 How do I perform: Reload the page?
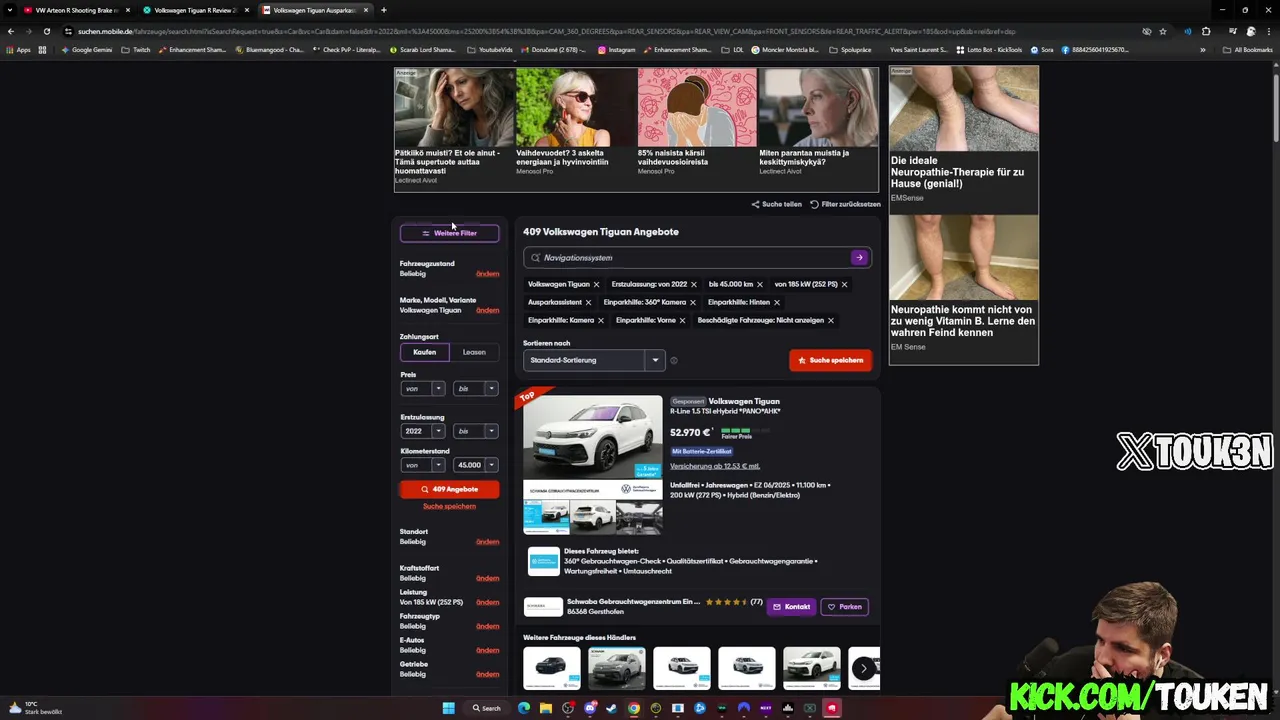(46, 31)
